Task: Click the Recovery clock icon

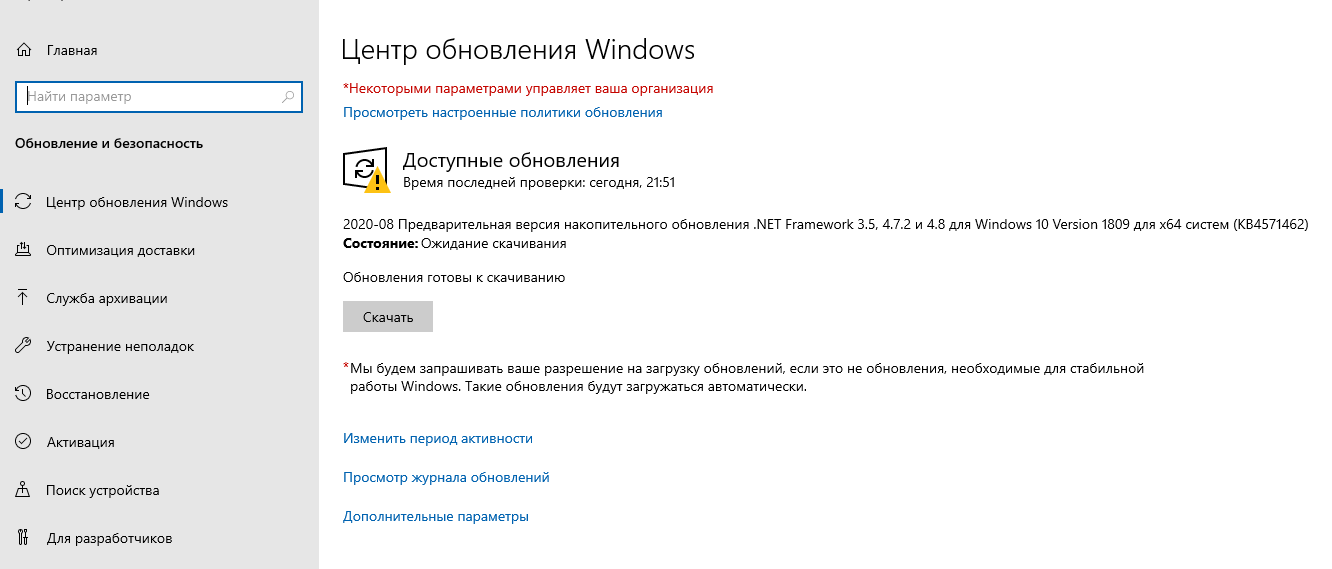Action: click(24, 394)
